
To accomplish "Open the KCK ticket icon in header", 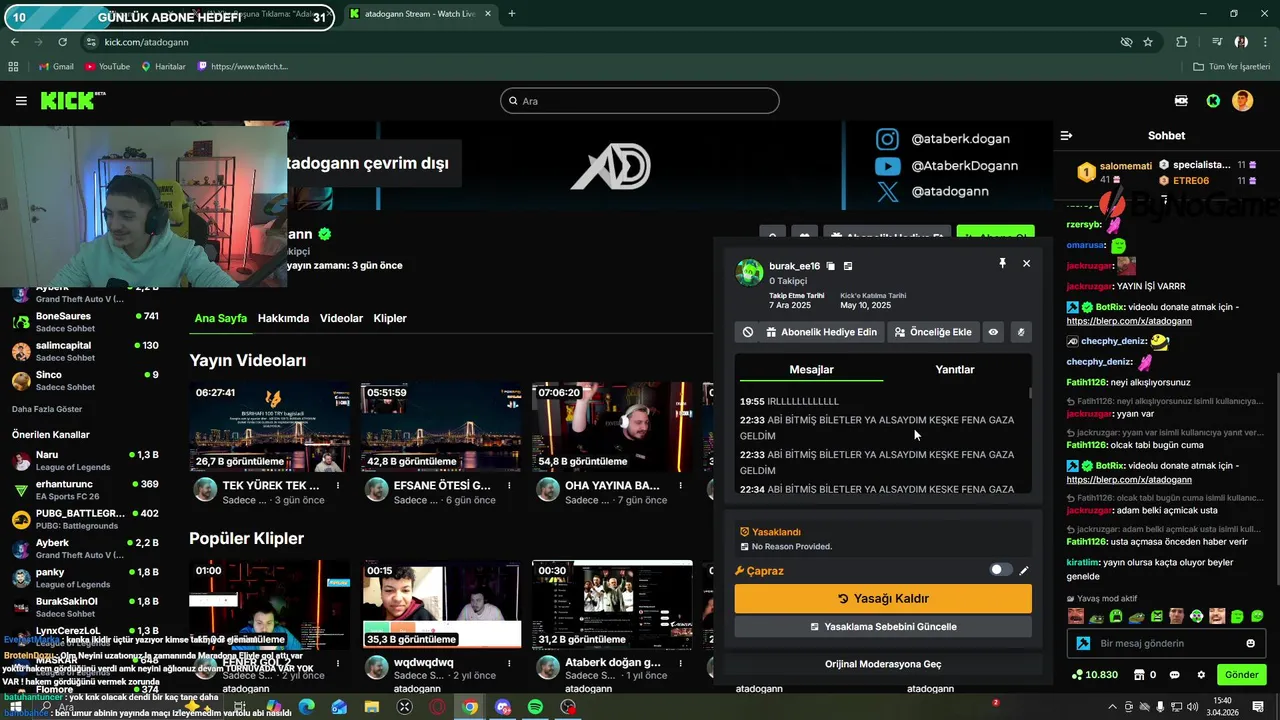I will [1182, 101].
